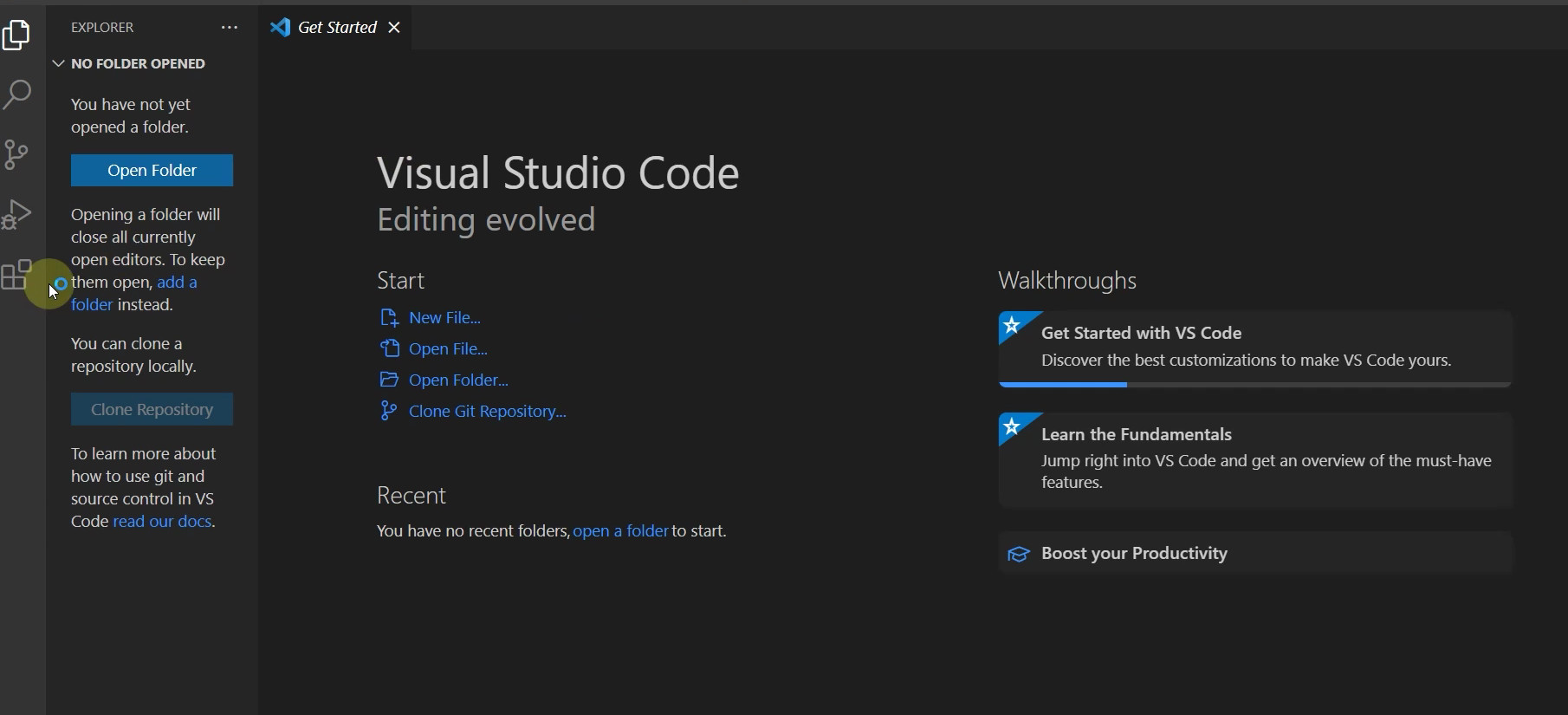Open the Explorer view in activity bar

point(16,35)
